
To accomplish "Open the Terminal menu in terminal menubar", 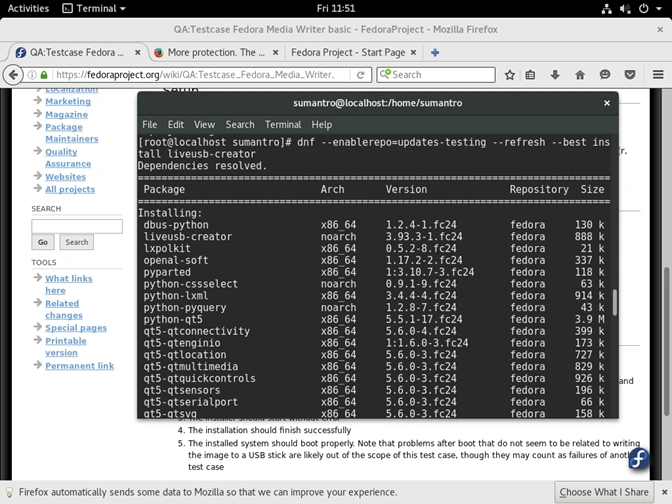I will [x=283, y=125].
